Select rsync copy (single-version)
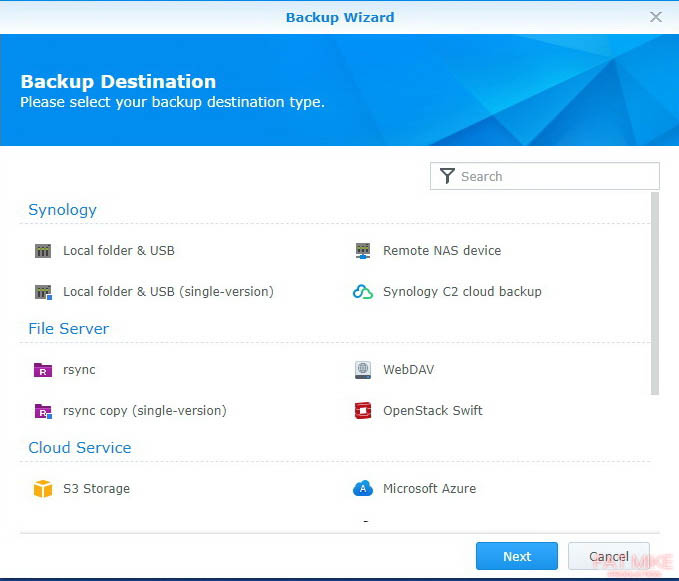The height and width of the screenshot is (581, 679). pyautogui.click(x=145, y=411)
